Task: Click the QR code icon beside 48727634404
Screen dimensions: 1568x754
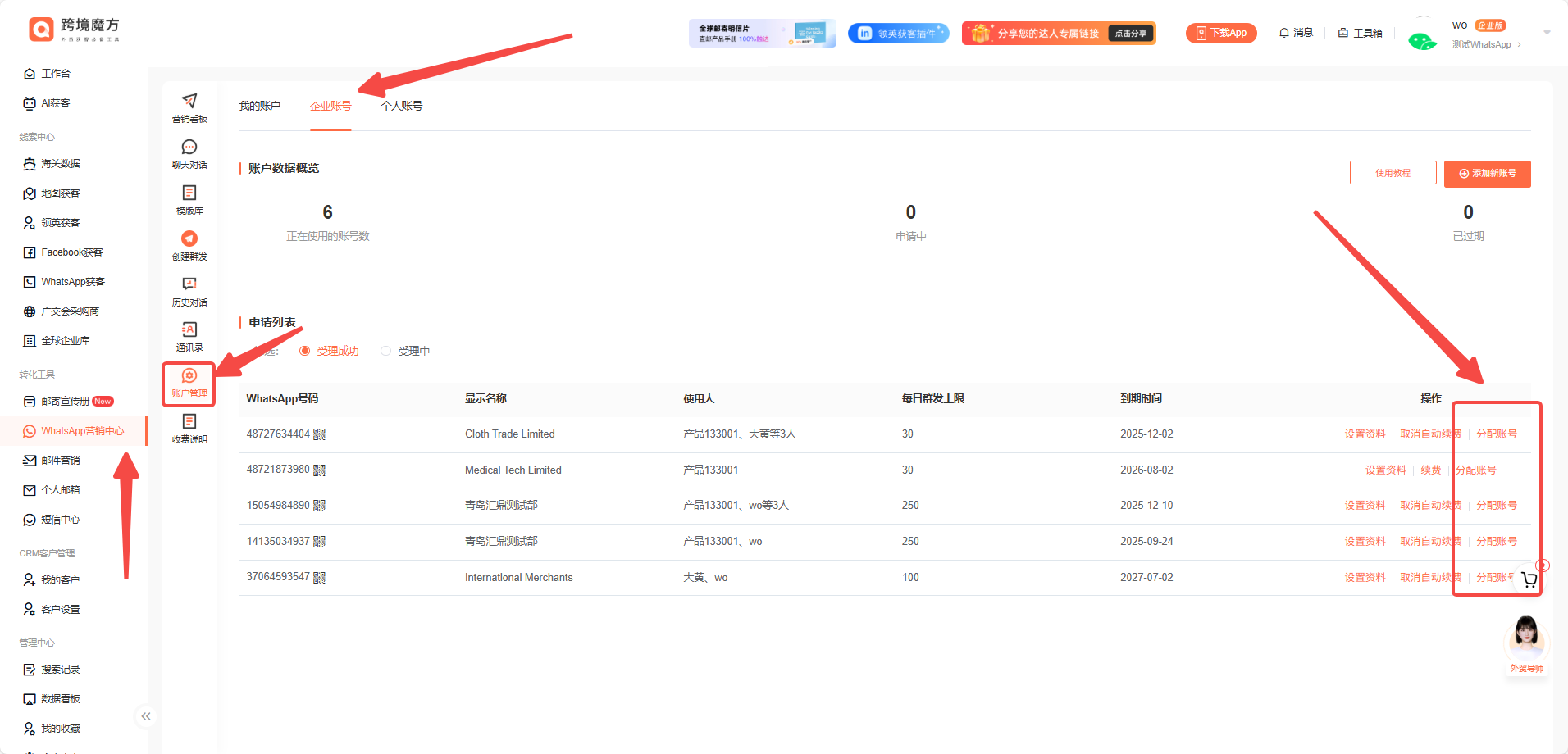Action: pos(320,434)
